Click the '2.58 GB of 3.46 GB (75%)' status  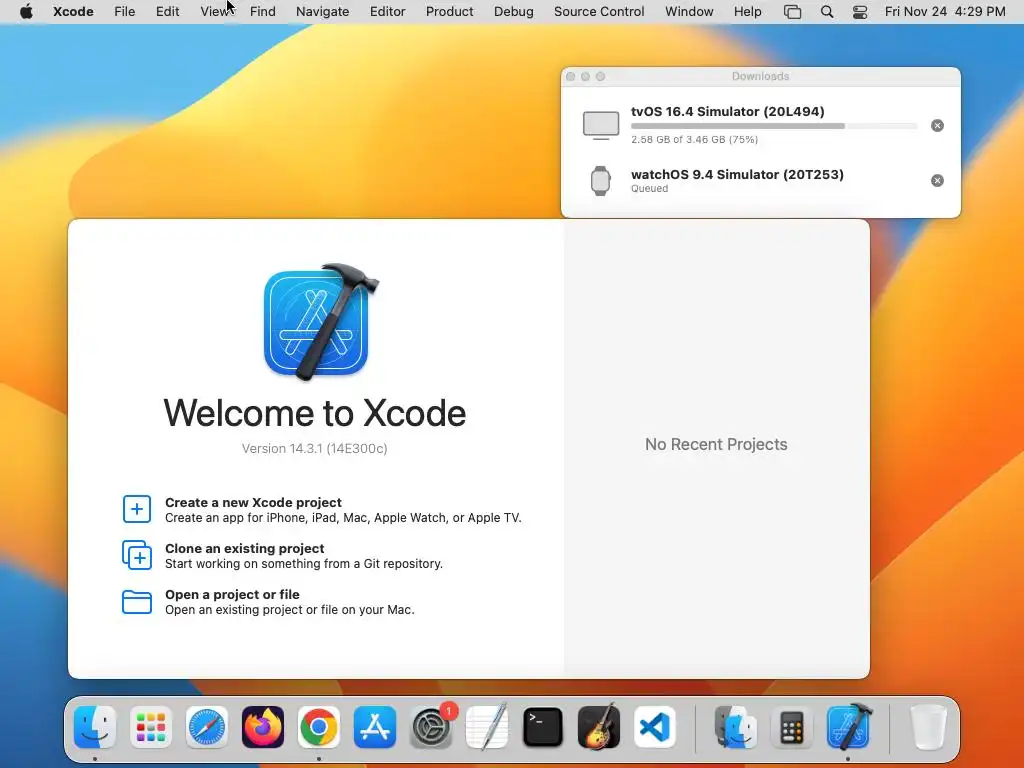(x=694, y=139)
